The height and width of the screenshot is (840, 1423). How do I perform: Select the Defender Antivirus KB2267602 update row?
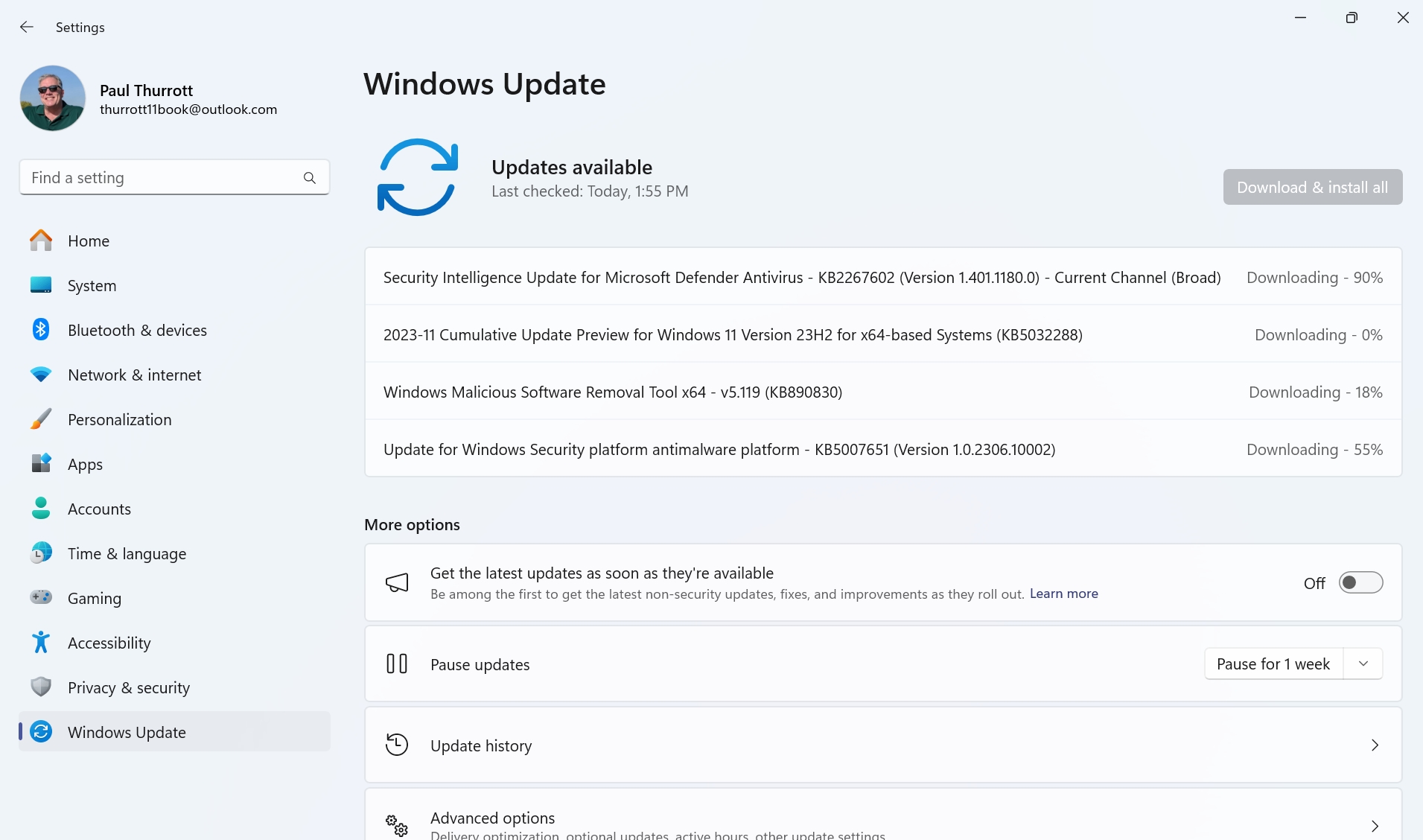[883, 277]
